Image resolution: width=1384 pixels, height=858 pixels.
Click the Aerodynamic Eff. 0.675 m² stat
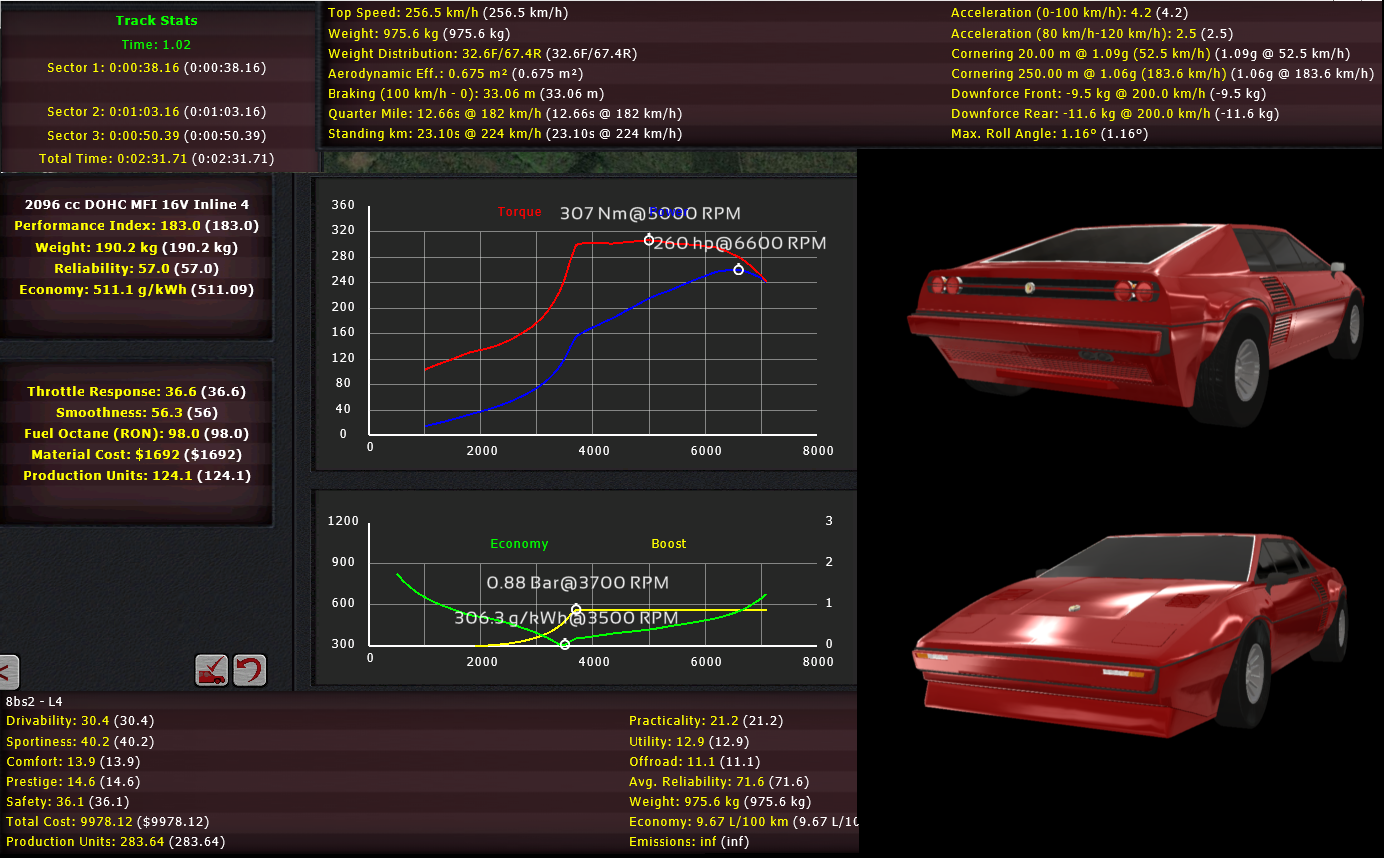(x=456, y=73)
